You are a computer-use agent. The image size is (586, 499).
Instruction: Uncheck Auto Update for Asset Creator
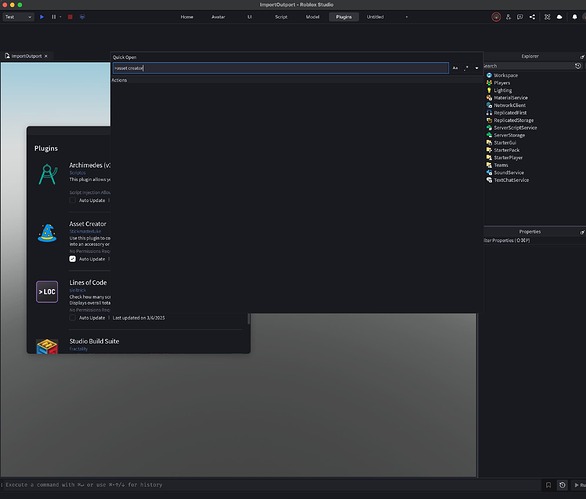[73, 259]
